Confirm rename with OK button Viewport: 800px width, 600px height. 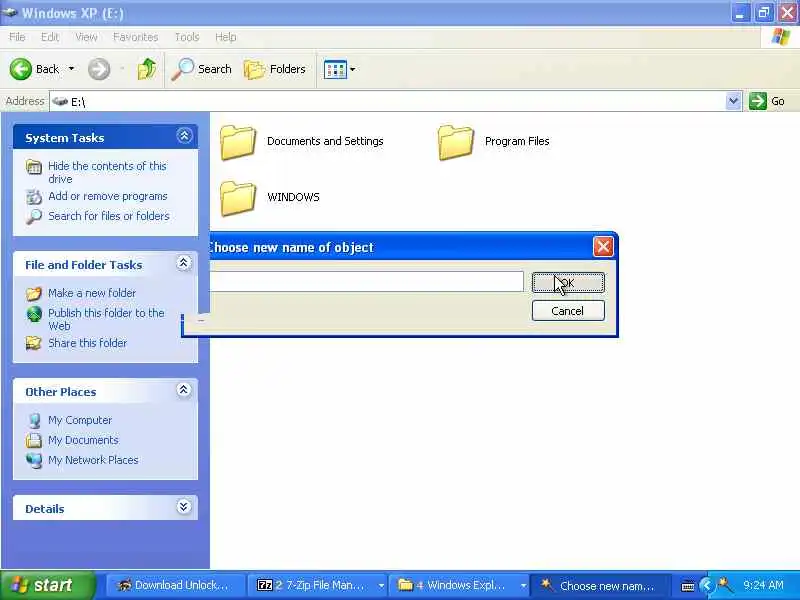[x=568, y=283]
